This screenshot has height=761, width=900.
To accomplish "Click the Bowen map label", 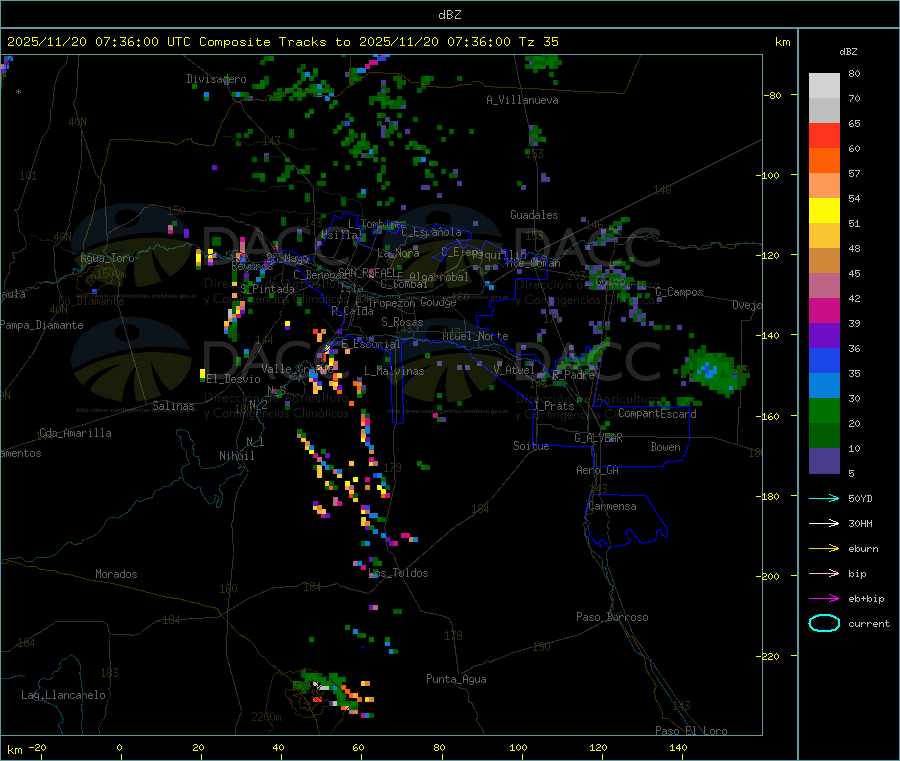I will click(665, 447).
